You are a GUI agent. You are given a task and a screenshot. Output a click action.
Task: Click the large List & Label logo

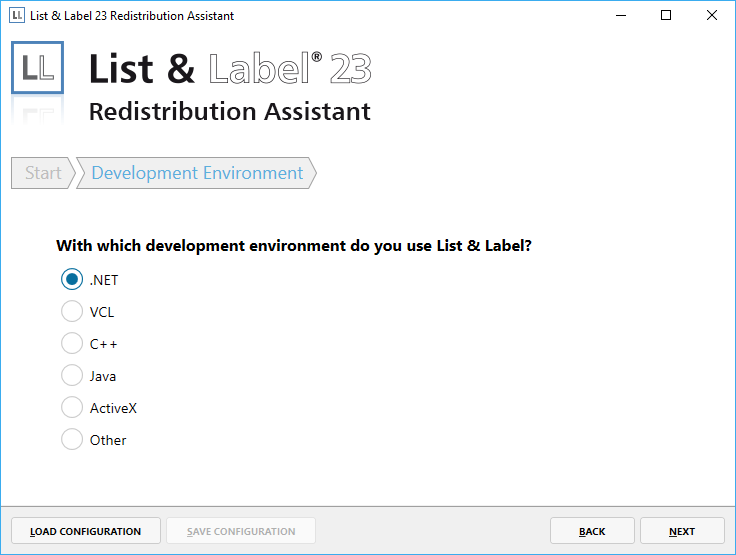coord(38,68)
